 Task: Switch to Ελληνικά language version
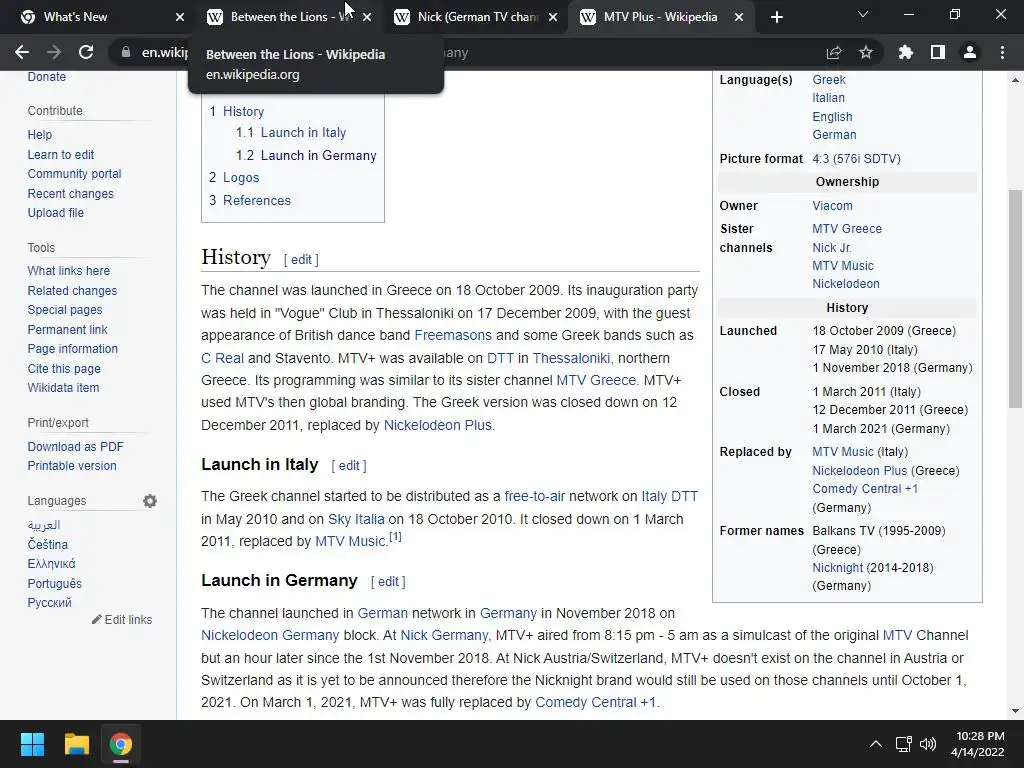pos(51,564)
